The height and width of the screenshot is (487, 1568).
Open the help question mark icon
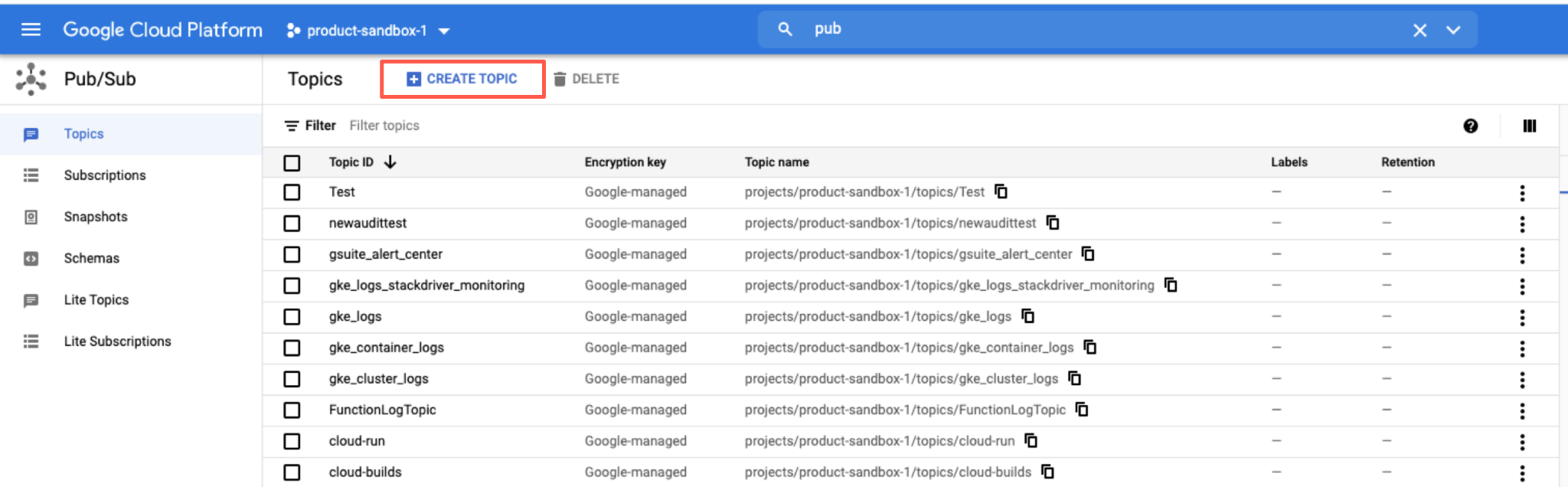click(1470, 126)
